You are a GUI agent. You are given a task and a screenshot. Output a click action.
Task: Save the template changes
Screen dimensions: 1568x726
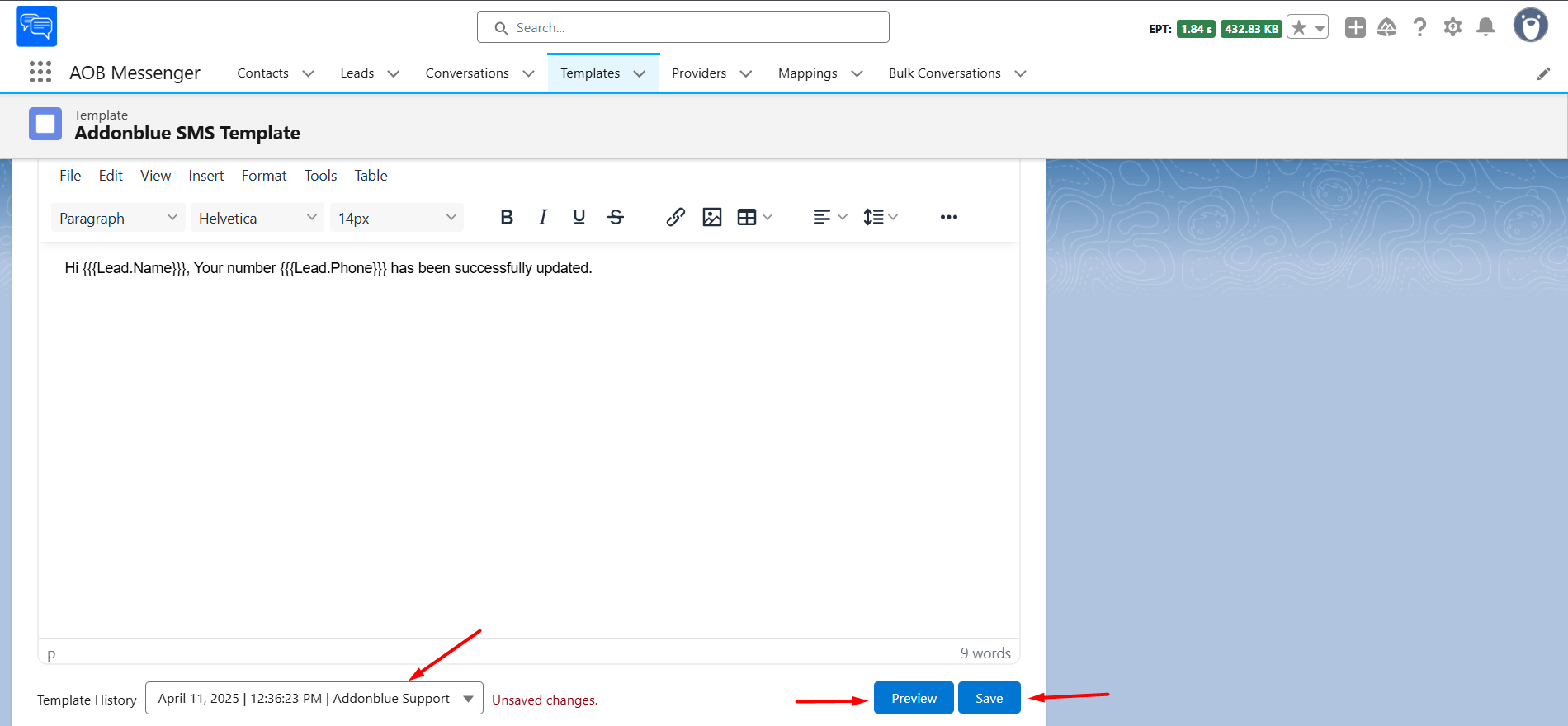click(x=989, y=698)
